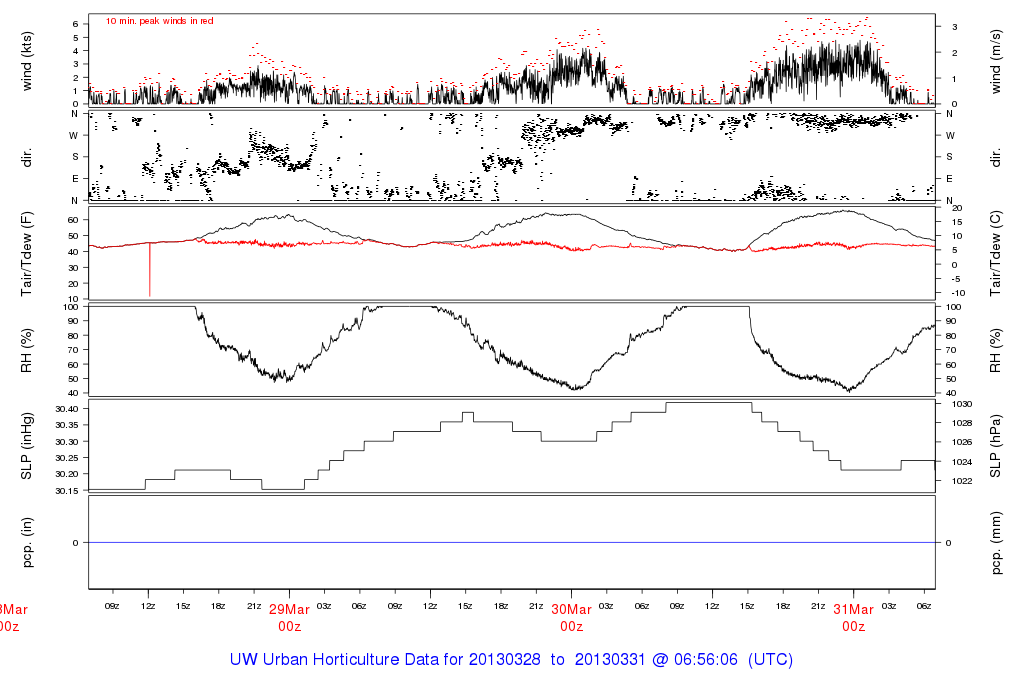
Task: Click the red '31Mar 00z' date marker
Action: [853, 618]
